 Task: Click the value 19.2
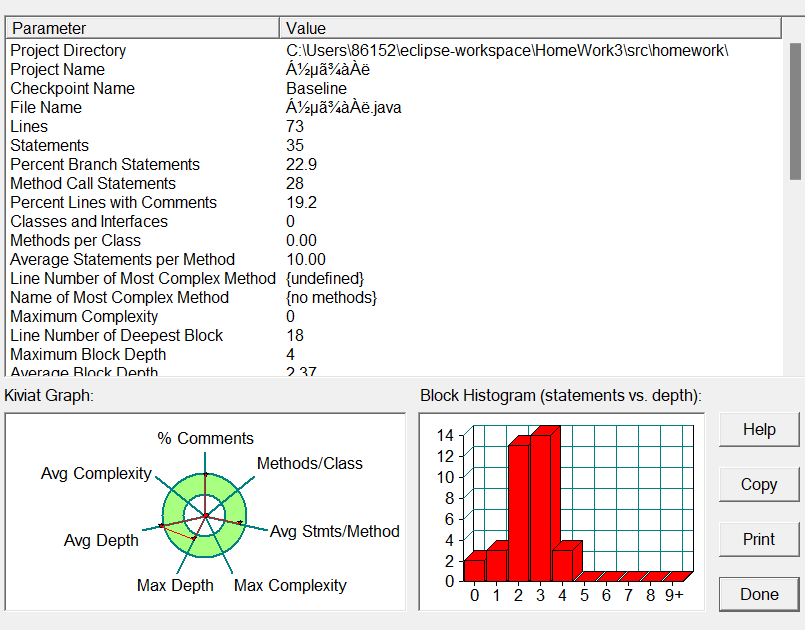(301, 202)
